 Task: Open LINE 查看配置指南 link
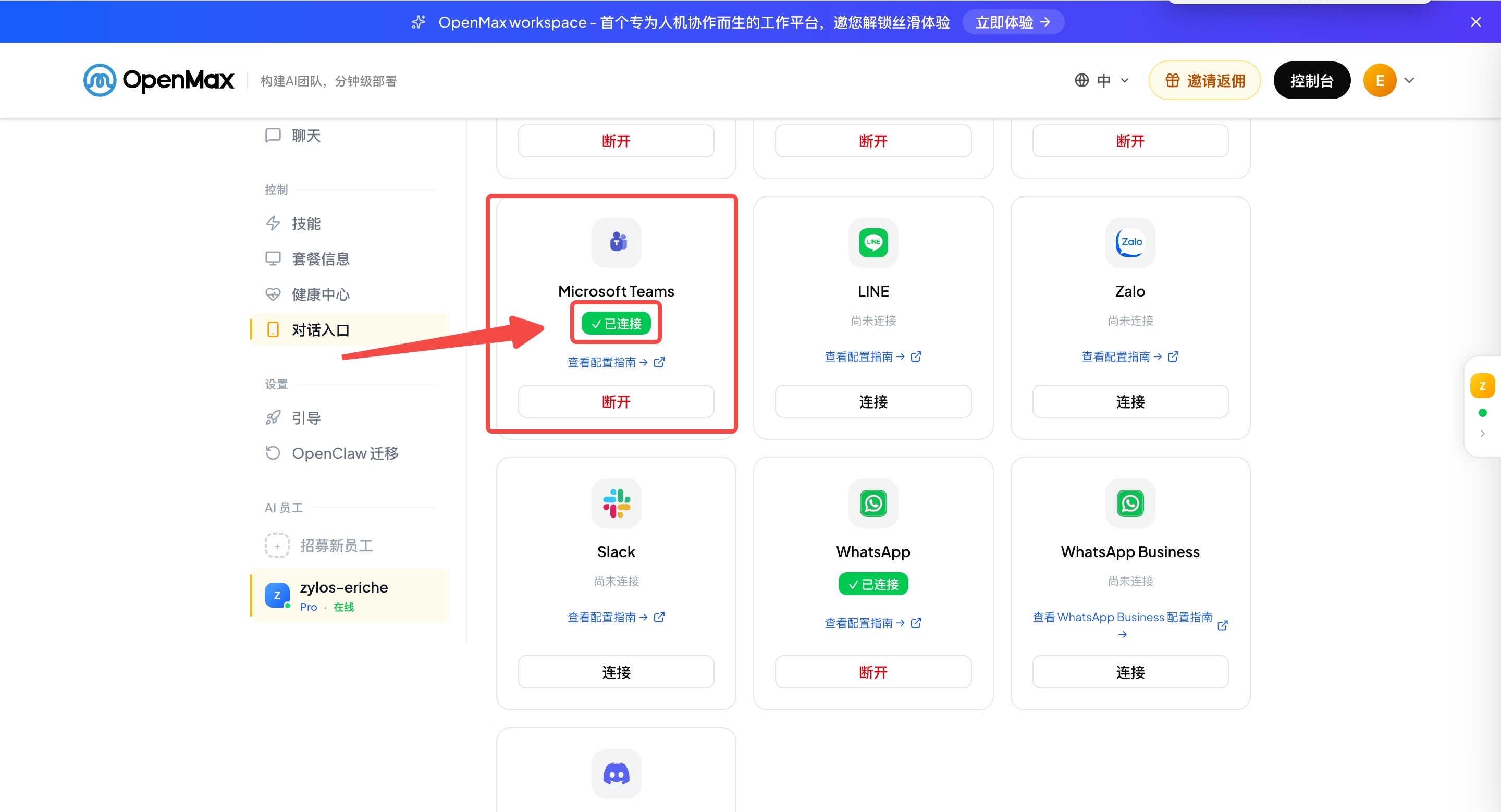[x=873, y=356]
